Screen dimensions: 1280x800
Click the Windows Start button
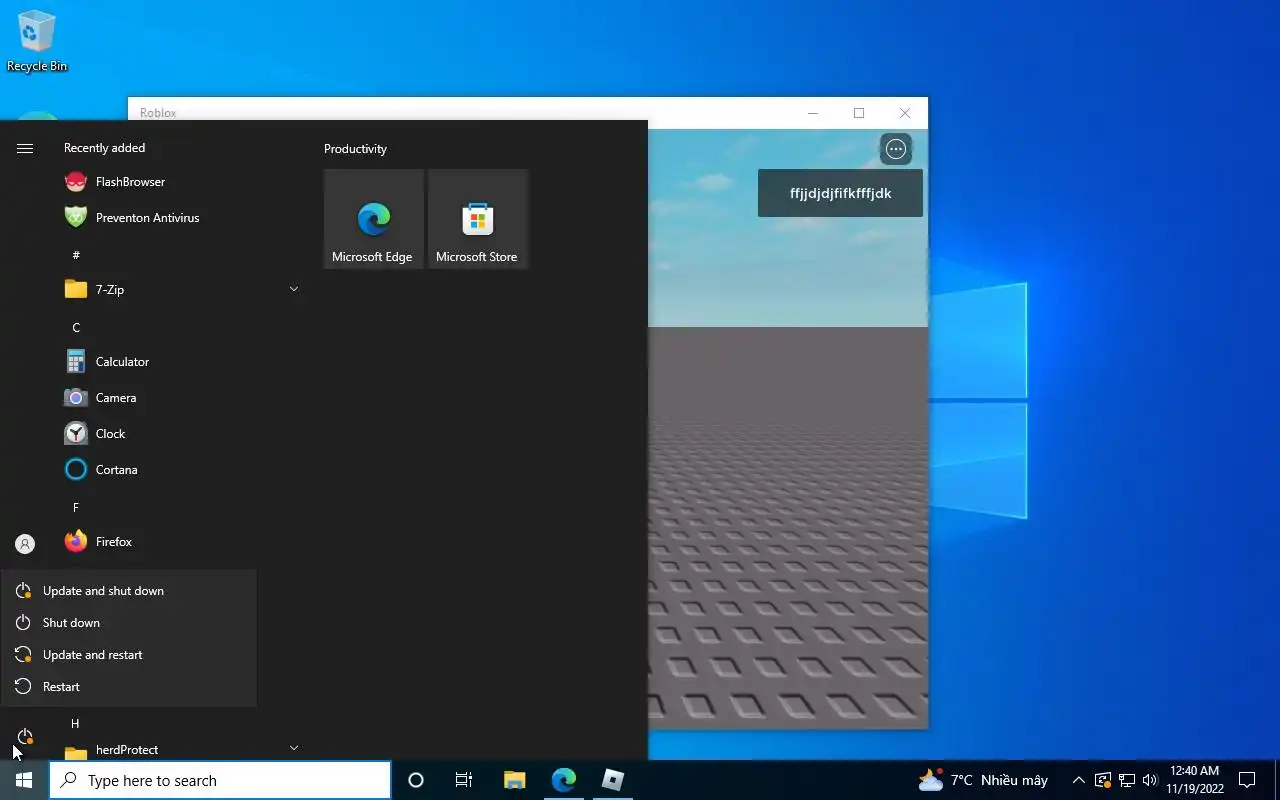[24, 780]
